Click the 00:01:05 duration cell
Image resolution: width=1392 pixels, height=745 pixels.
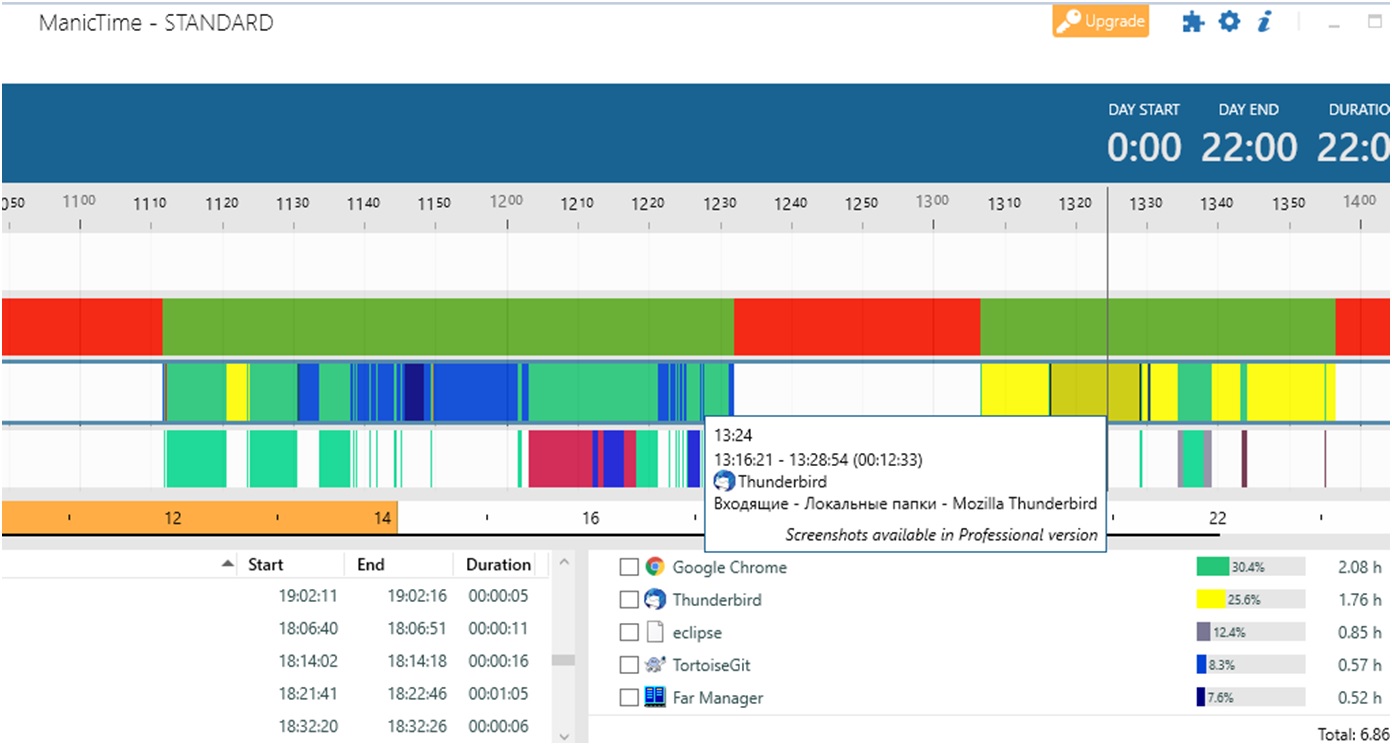coord(498,693)
